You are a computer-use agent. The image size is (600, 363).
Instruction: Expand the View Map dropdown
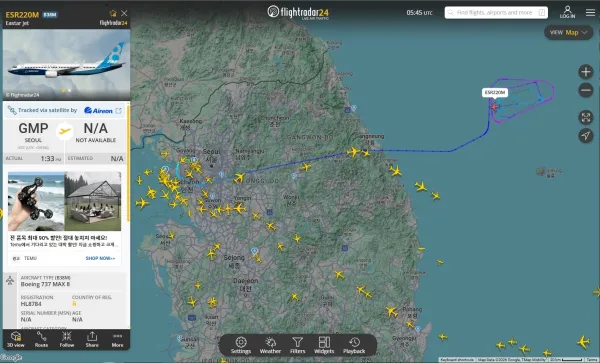[x=569, y=33]
